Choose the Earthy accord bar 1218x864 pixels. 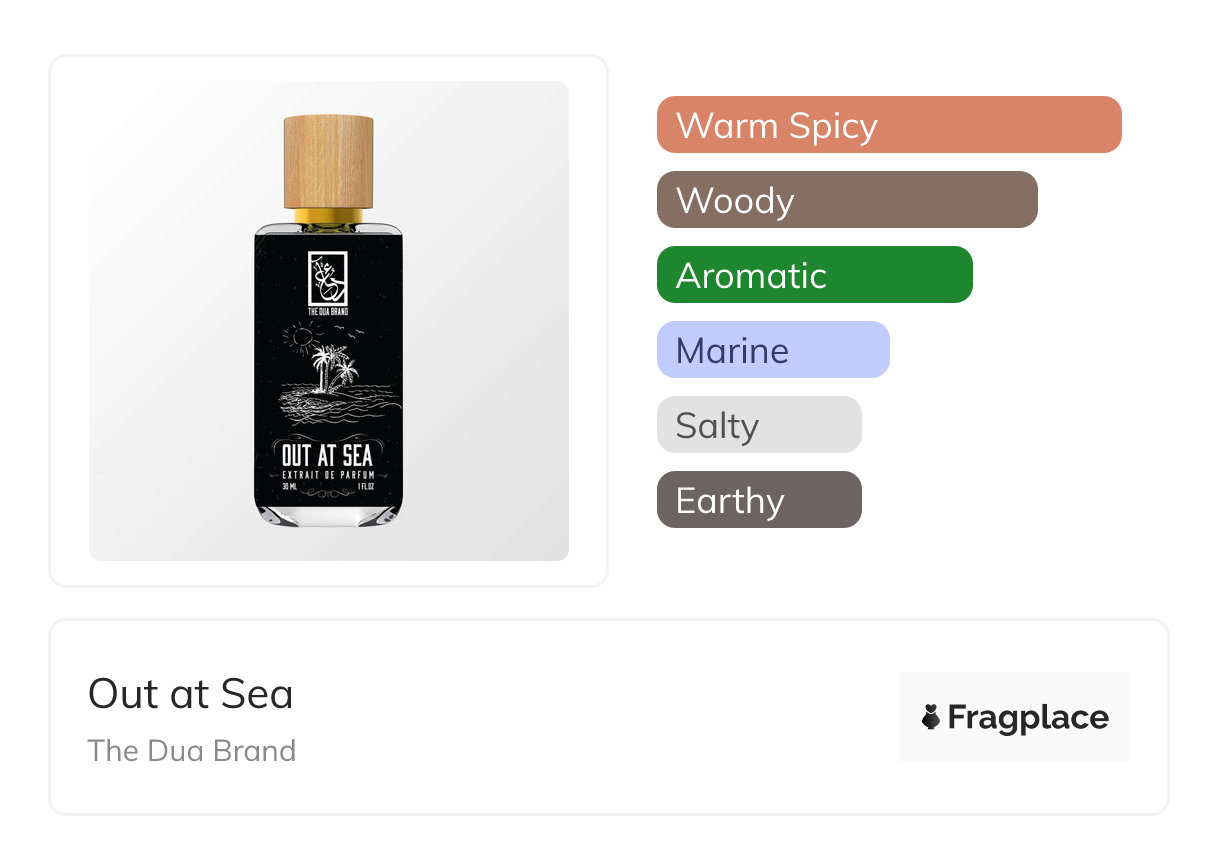click(758, 500)
